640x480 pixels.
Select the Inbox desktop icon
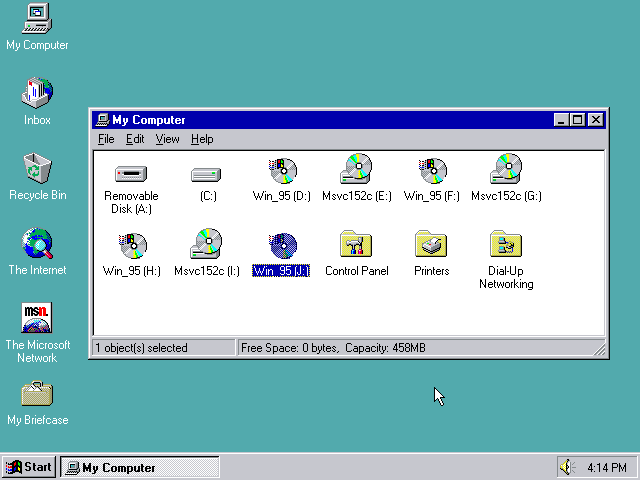pos(37,93)
